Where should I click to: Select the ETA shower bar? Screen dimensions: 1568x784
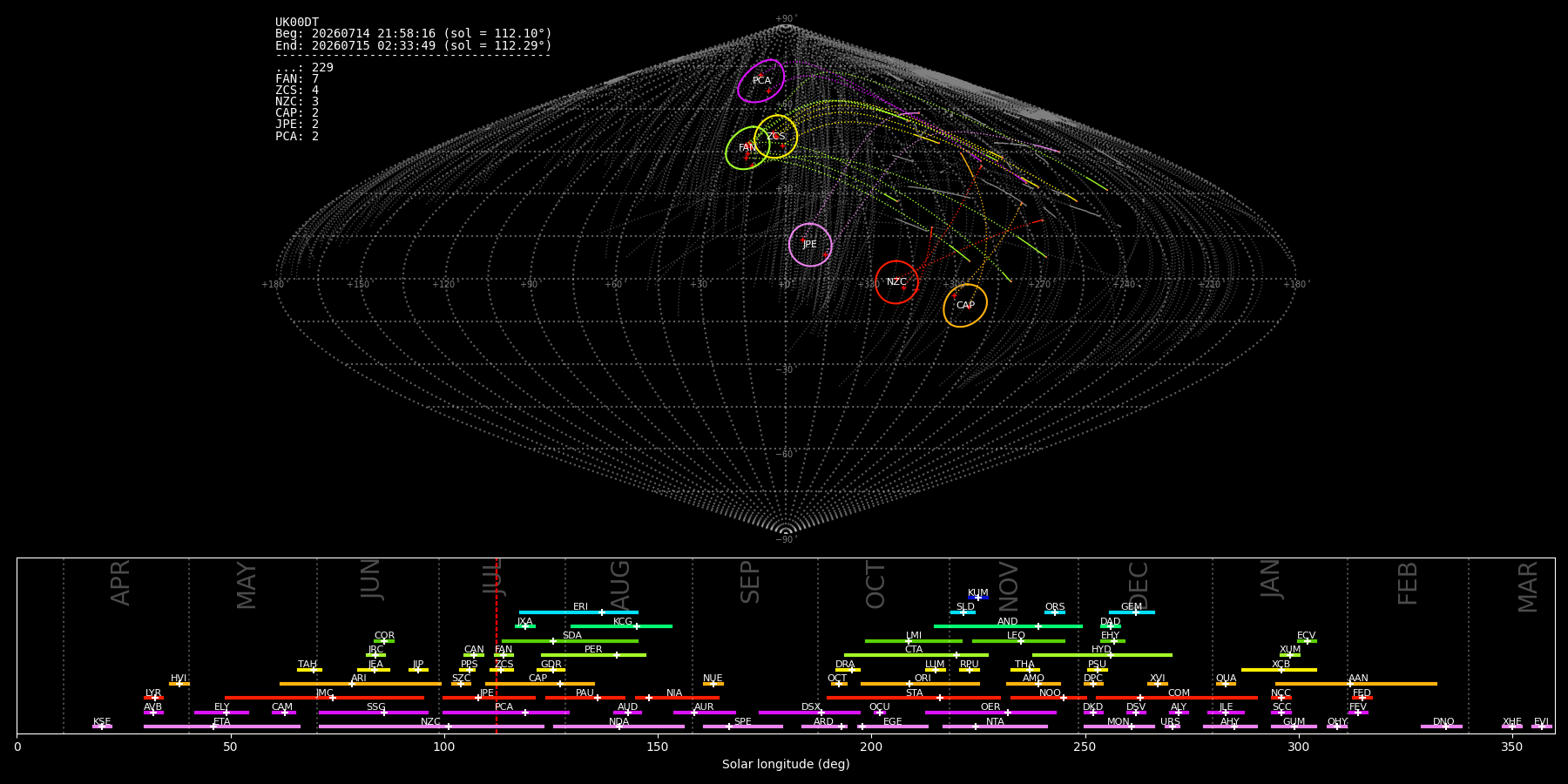pos(222,727)
